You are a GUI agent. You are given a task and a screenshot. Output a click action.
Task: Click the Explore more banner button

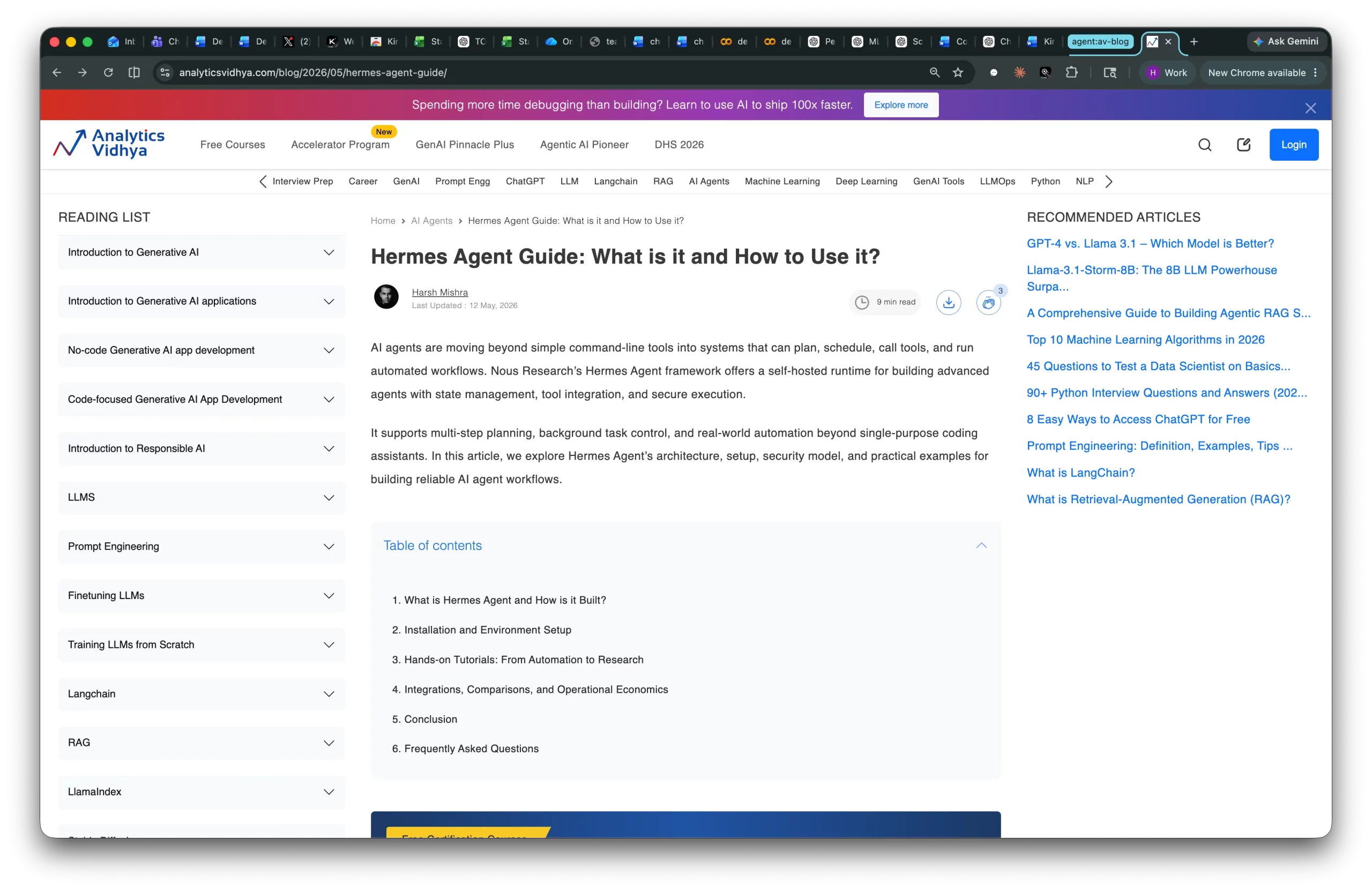click(901, 105)
